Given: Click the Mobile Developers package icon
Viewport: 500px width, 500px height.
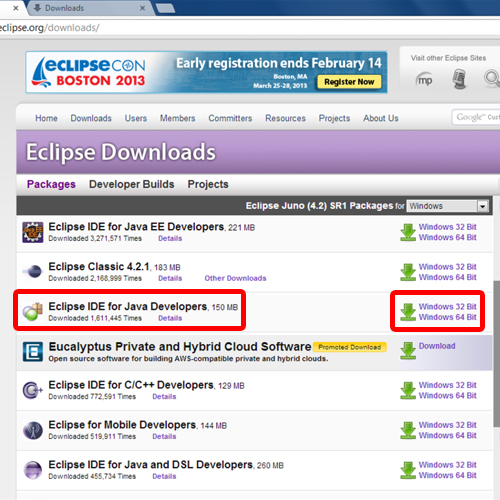Looking at the screenshot, I should tap(33, 430).
